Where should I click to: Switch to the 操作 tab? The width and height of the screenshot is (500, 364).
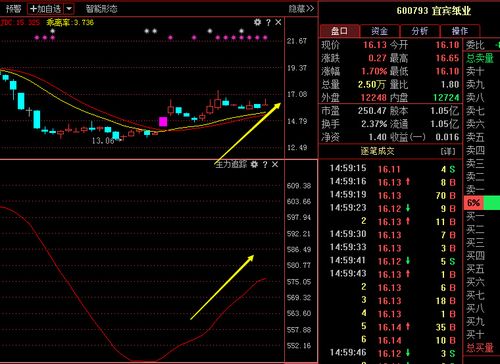[460, 31]
